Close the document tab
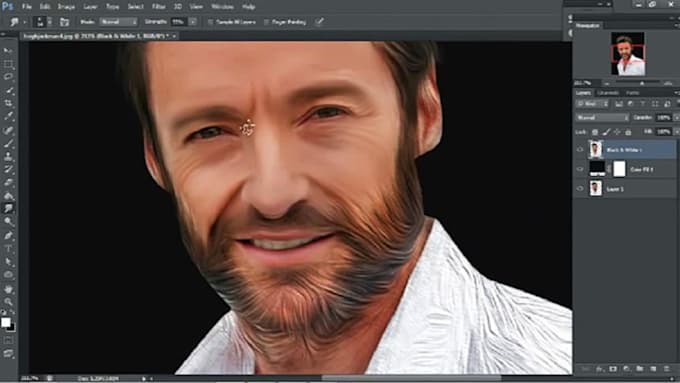The image size is (680, 383). (174, 36)
